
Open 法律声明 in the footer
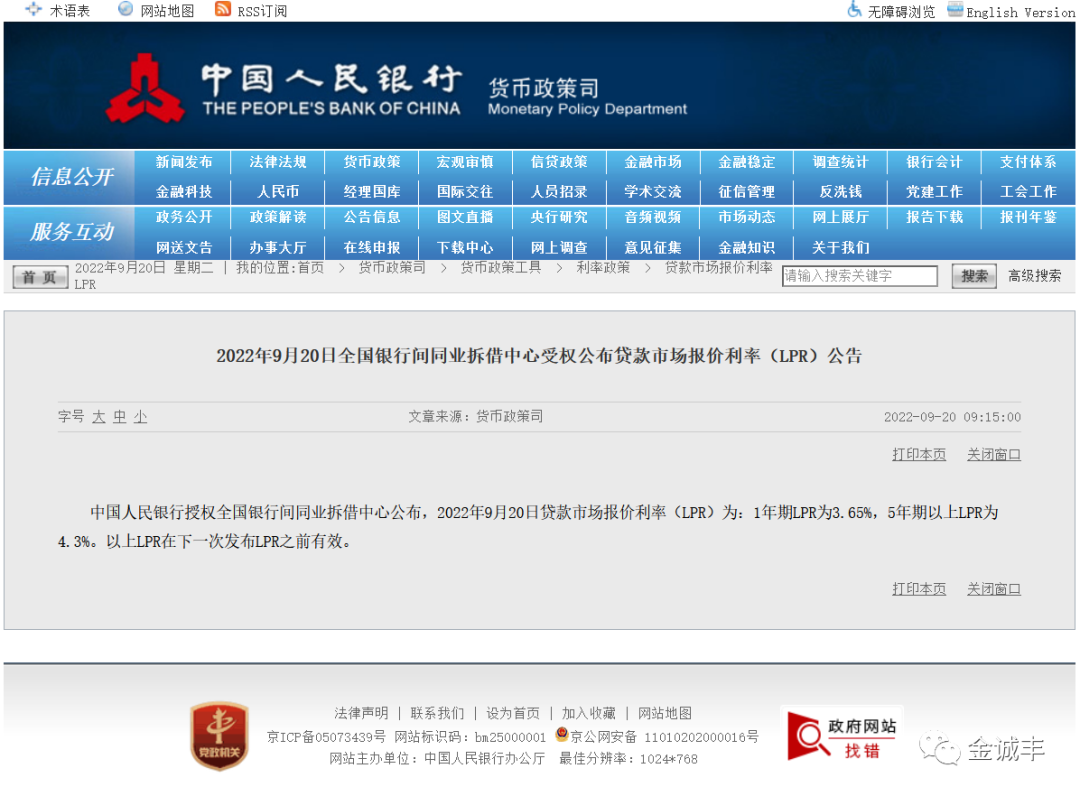361,713
